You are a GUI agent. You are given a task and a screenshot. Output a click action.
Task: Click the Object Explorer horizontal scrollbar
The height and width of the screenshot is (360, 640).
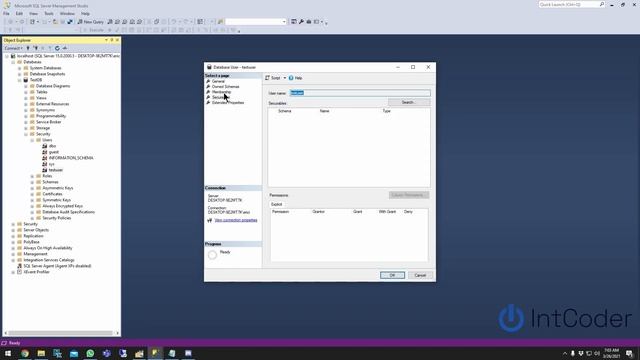coord(60,333)
